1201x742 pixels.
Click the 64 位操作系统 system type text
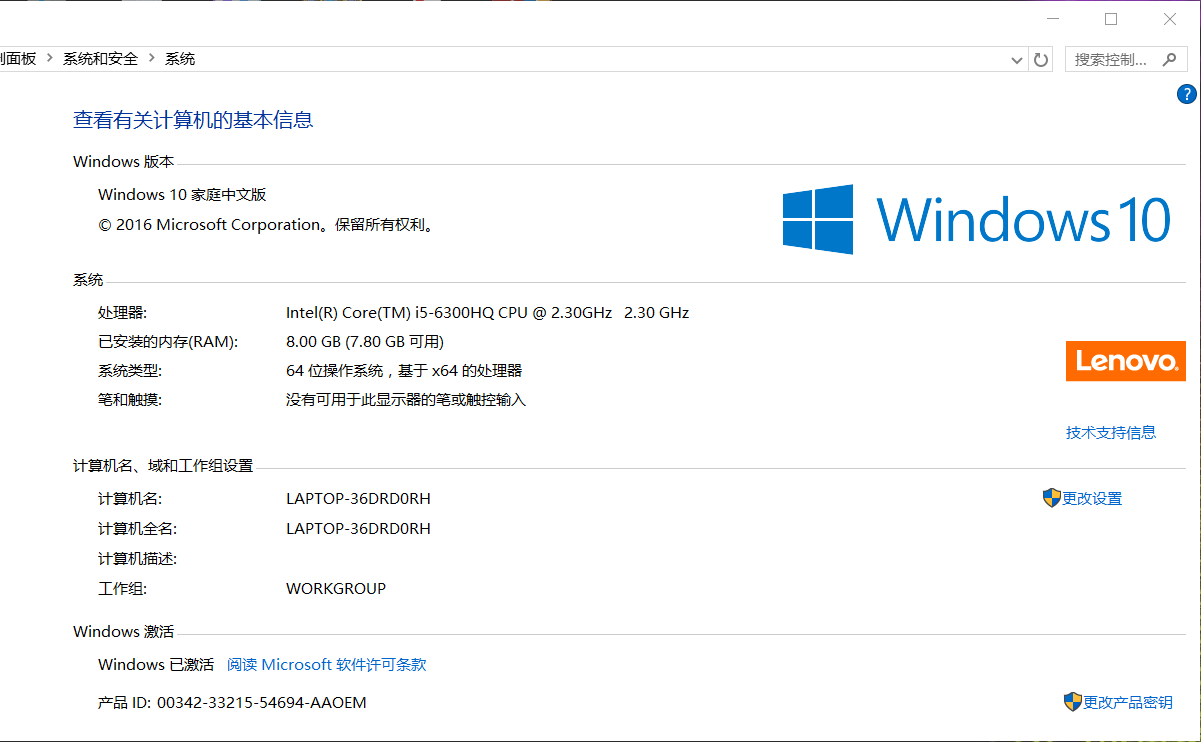pos(404,370)
